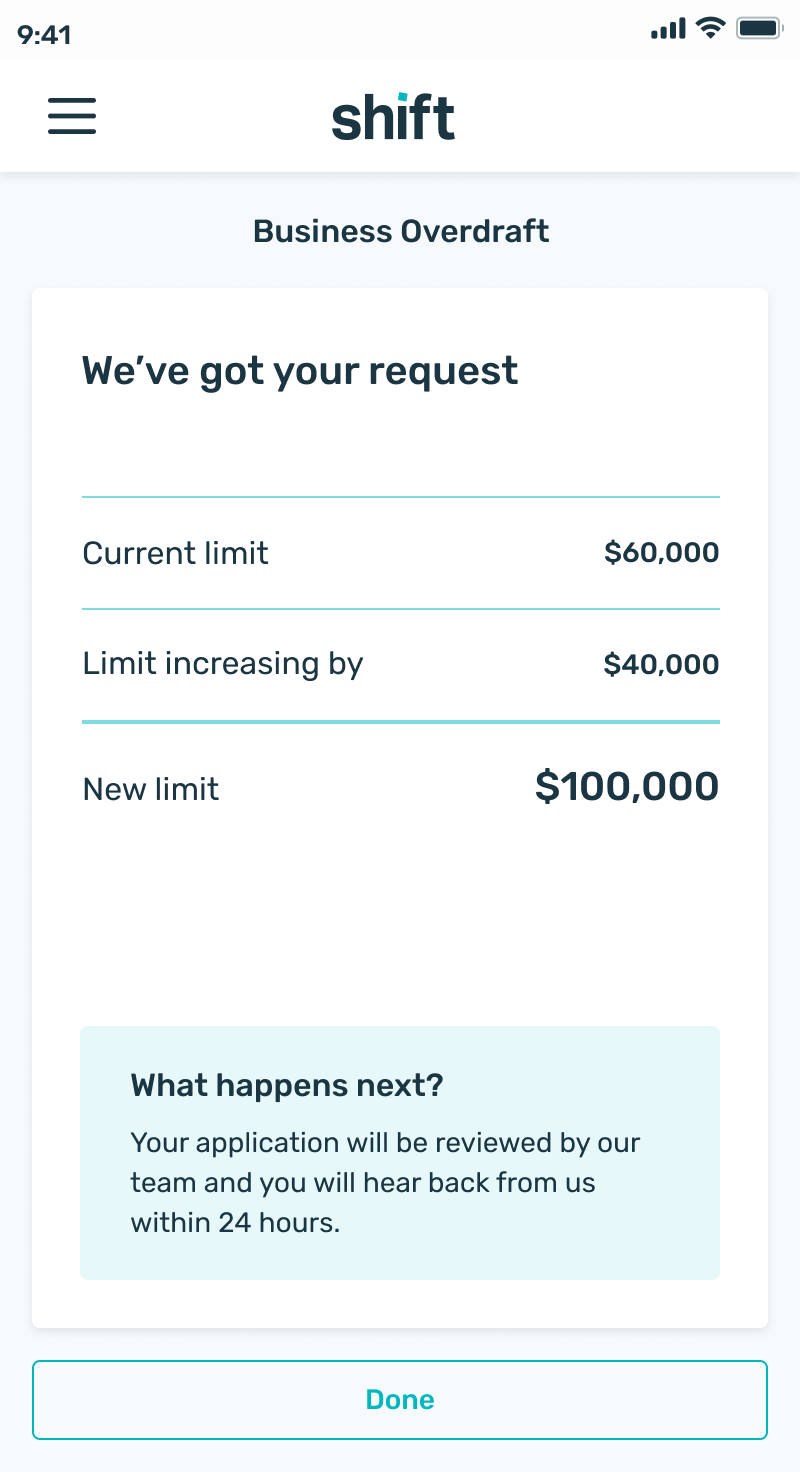Tap the cellular signal strength icon
The image size is (800, 1472).
[x=668, y=29]
